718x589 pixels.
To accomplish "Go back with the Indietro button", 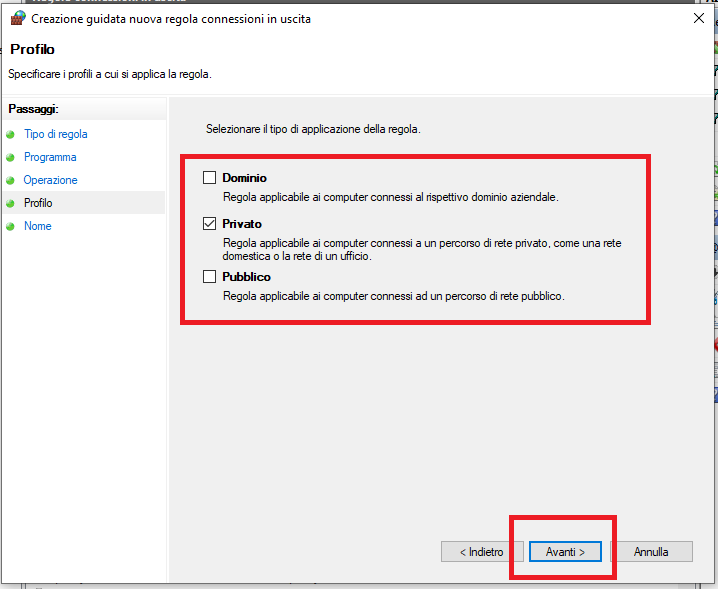I will point(481,552).
